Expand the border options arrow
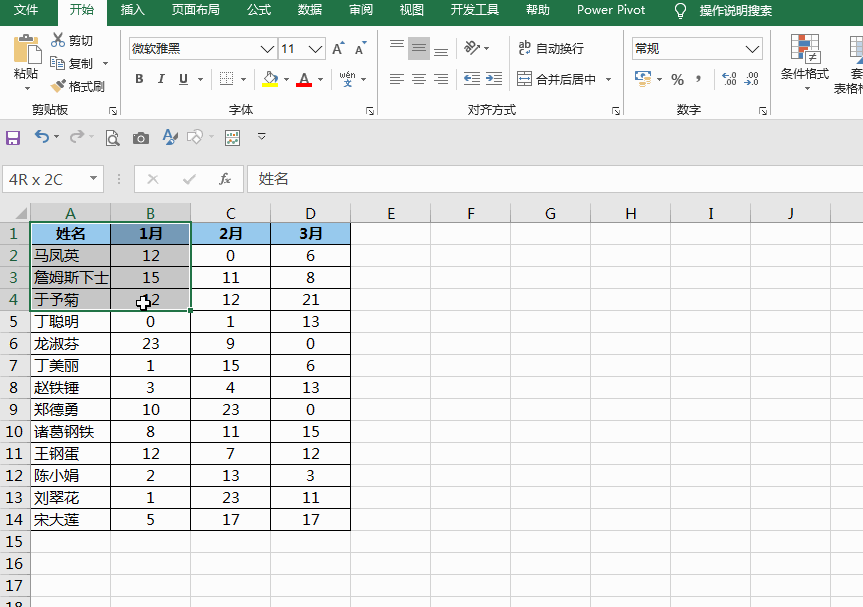 coord(243,79)
